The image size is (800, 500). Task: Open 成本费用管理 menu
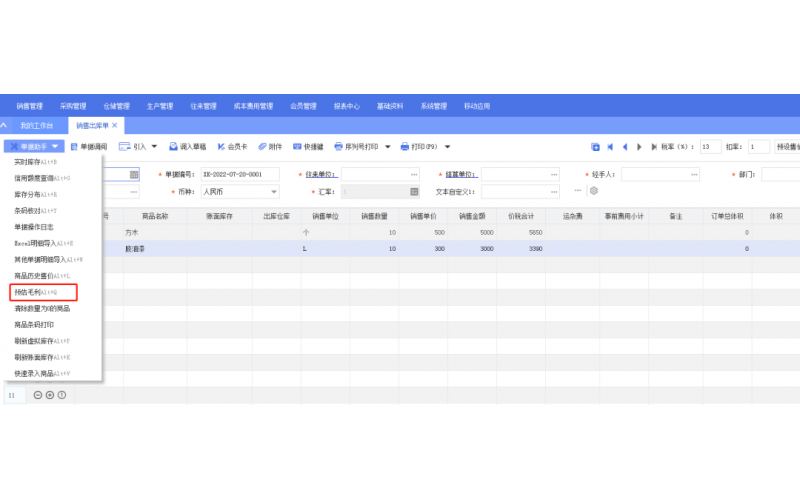[x=253, y=106]
